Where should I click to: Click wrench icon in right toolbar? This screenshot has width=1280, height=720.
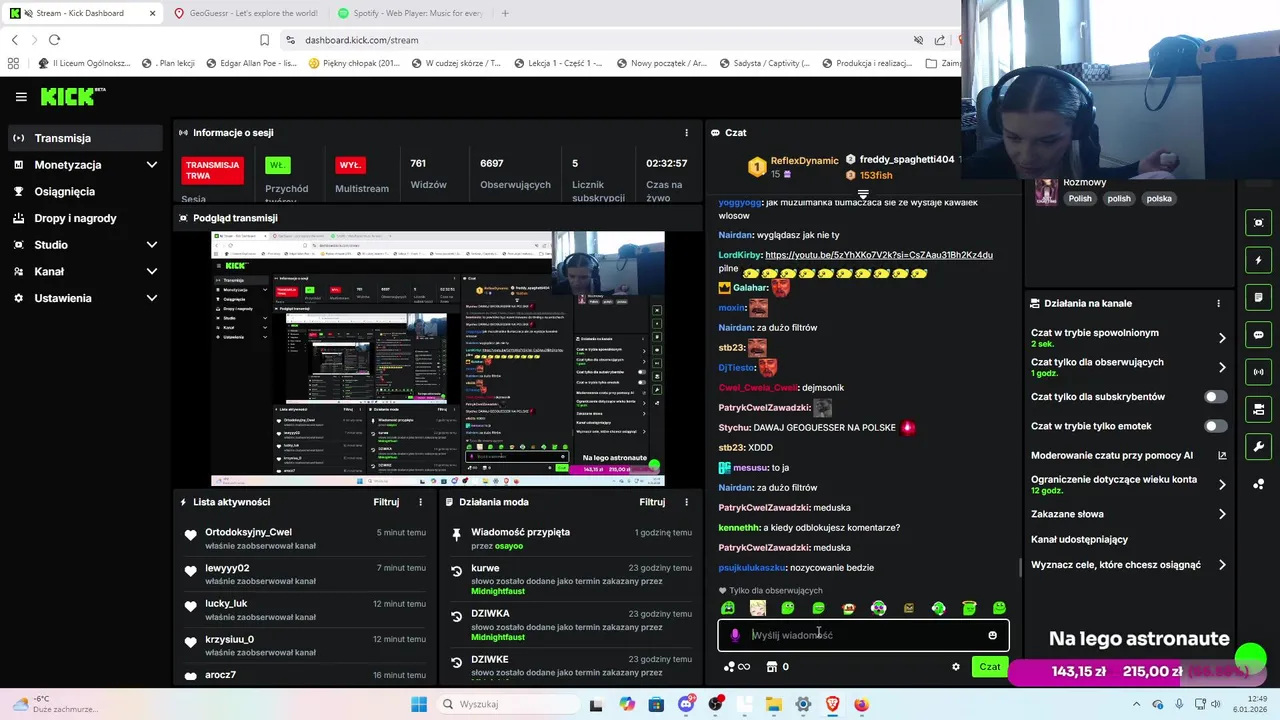(x=1259, y=446)
